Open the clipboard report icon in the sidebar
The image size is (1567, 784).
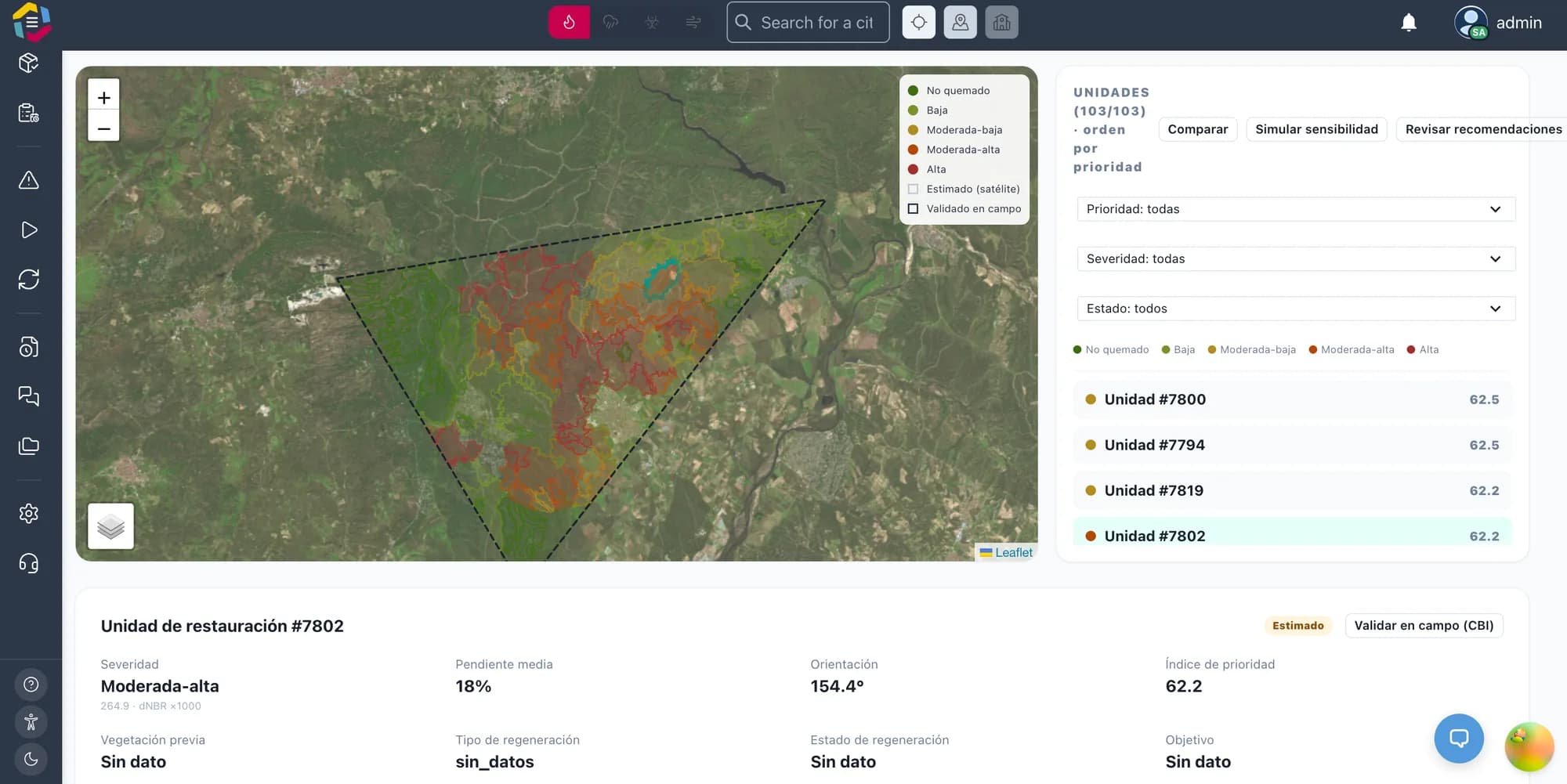29,113
